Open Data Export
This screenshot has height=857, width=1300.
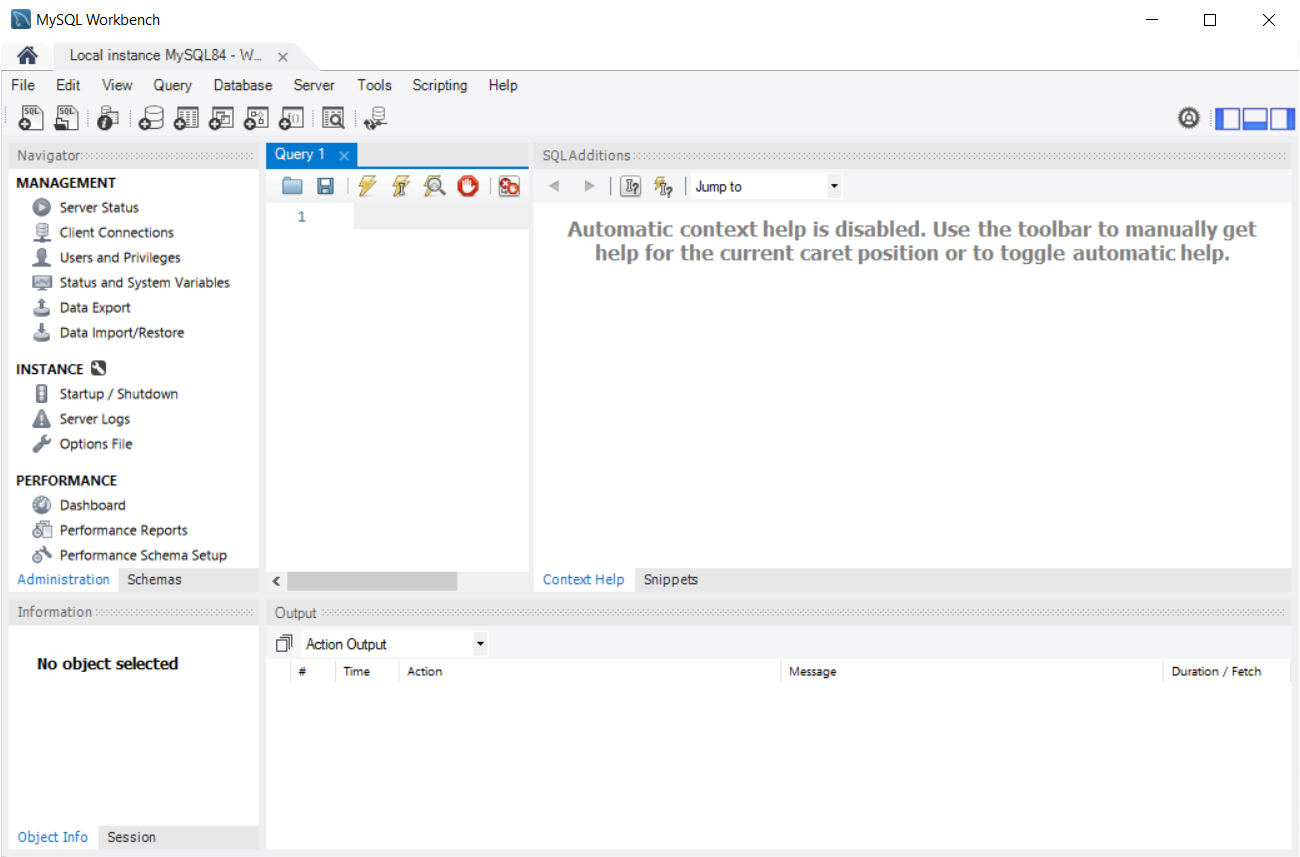click(95, 307)
